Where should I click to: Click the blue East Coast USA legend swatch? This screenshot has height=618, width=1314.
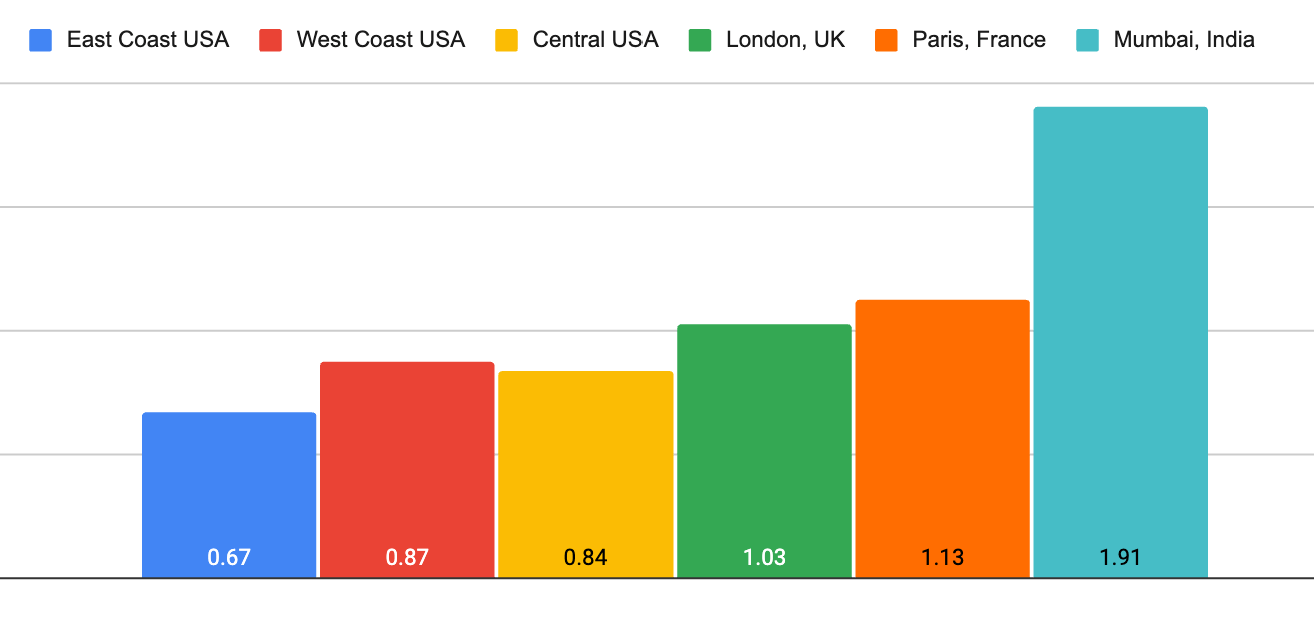tap(41, 41)
